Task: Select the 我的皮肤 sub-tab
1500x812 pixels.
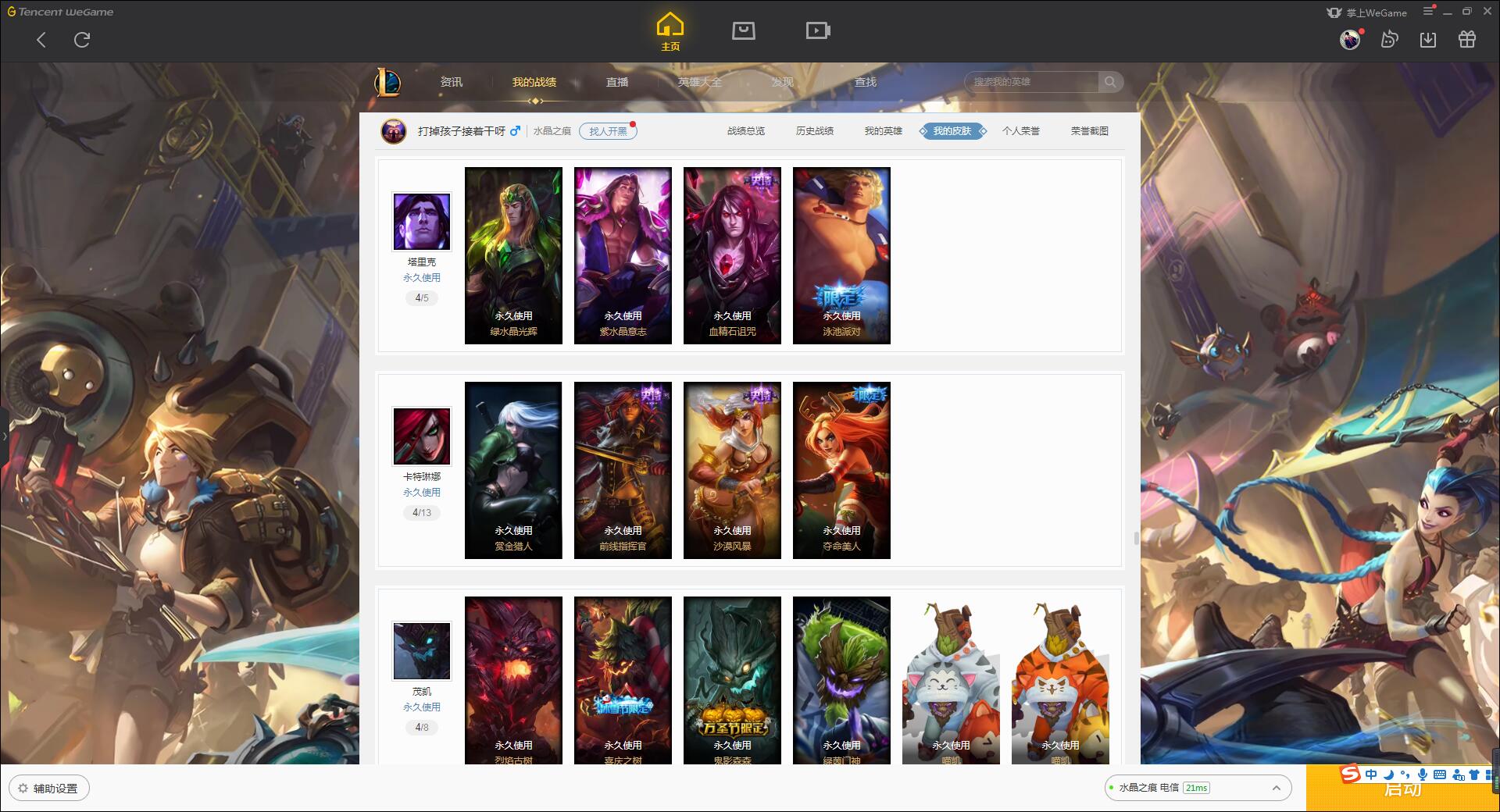Action: click(x=952, y=131)
